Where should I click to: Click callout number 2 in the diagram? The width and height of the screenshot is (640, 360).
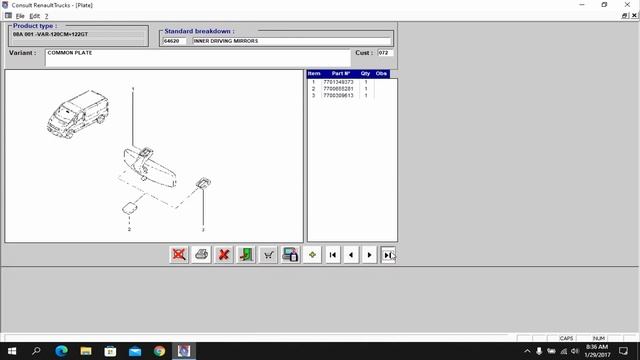point(129,229)
